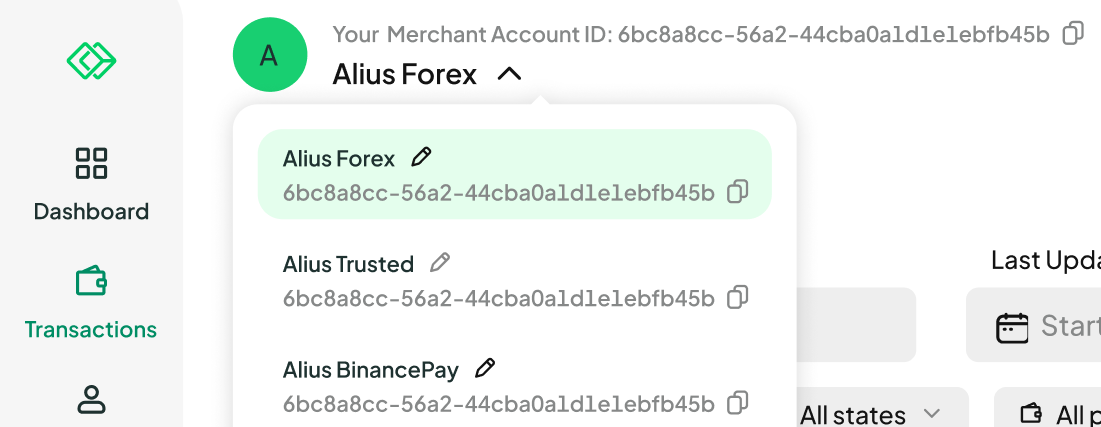Image resolution: width=1101 pixels, height=427 pixels.
Task: Click the green logo in sidebar
Action: 91,60
